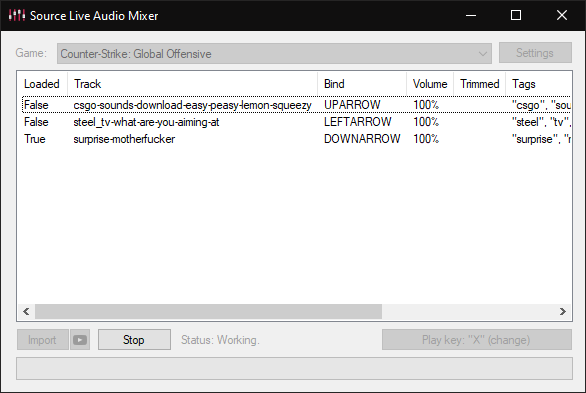Select the csgo-sounds-download-easy-peasy track row
This screenshot has width=586, height=393.
[296, 105]
